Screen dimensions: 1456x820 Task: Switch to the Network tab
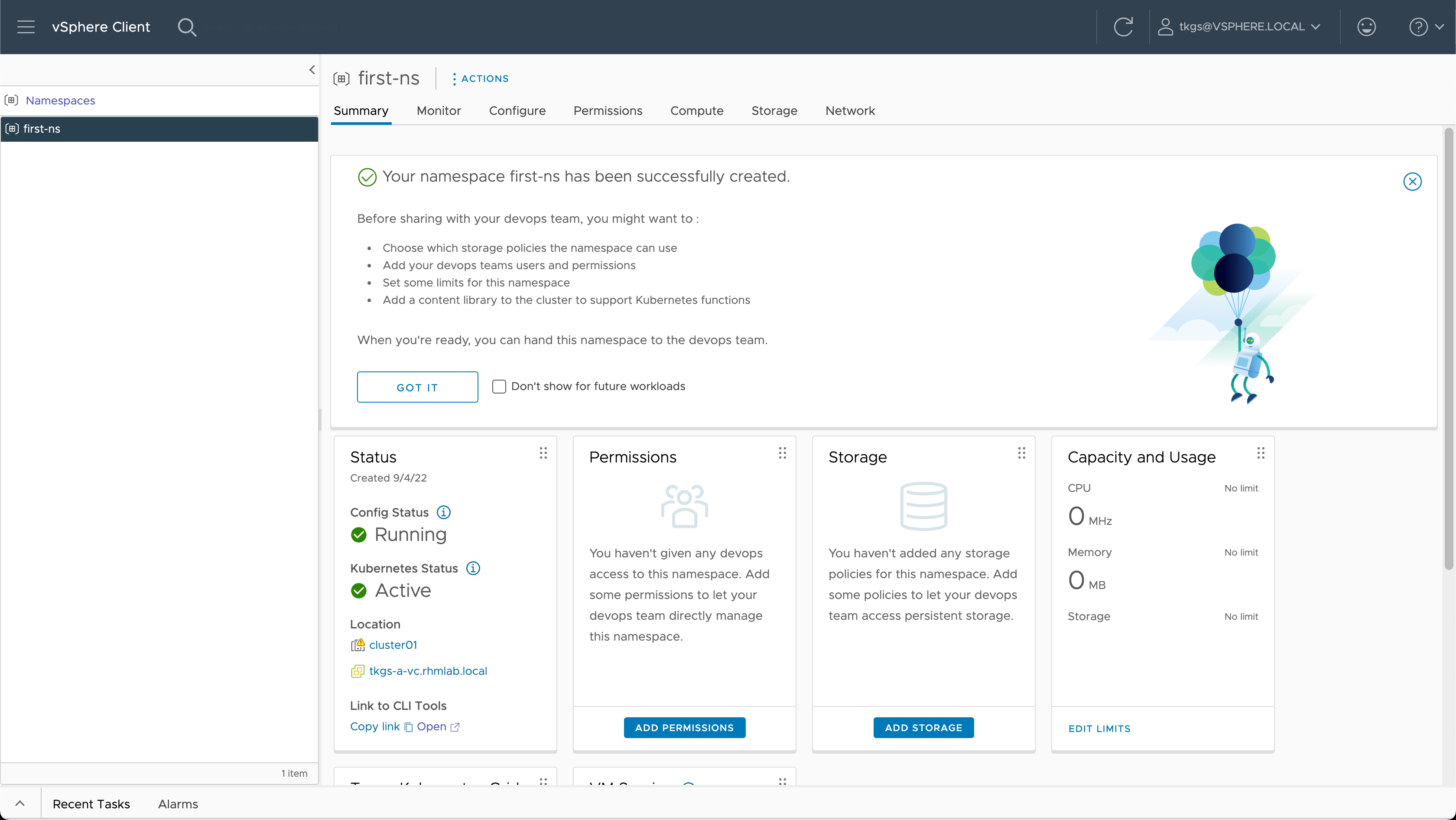(x=849, y=111)
